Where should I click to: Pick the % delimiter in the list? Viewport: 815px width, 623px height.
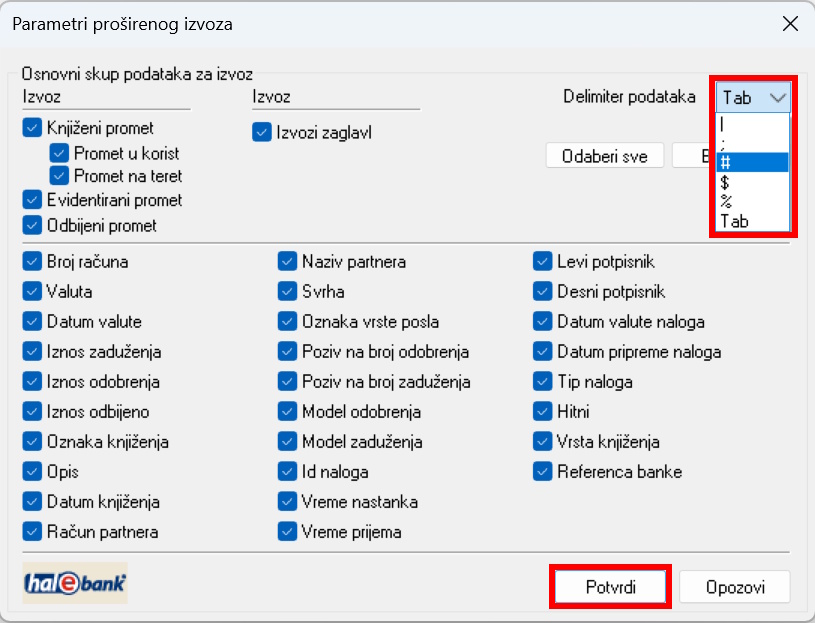753,202
